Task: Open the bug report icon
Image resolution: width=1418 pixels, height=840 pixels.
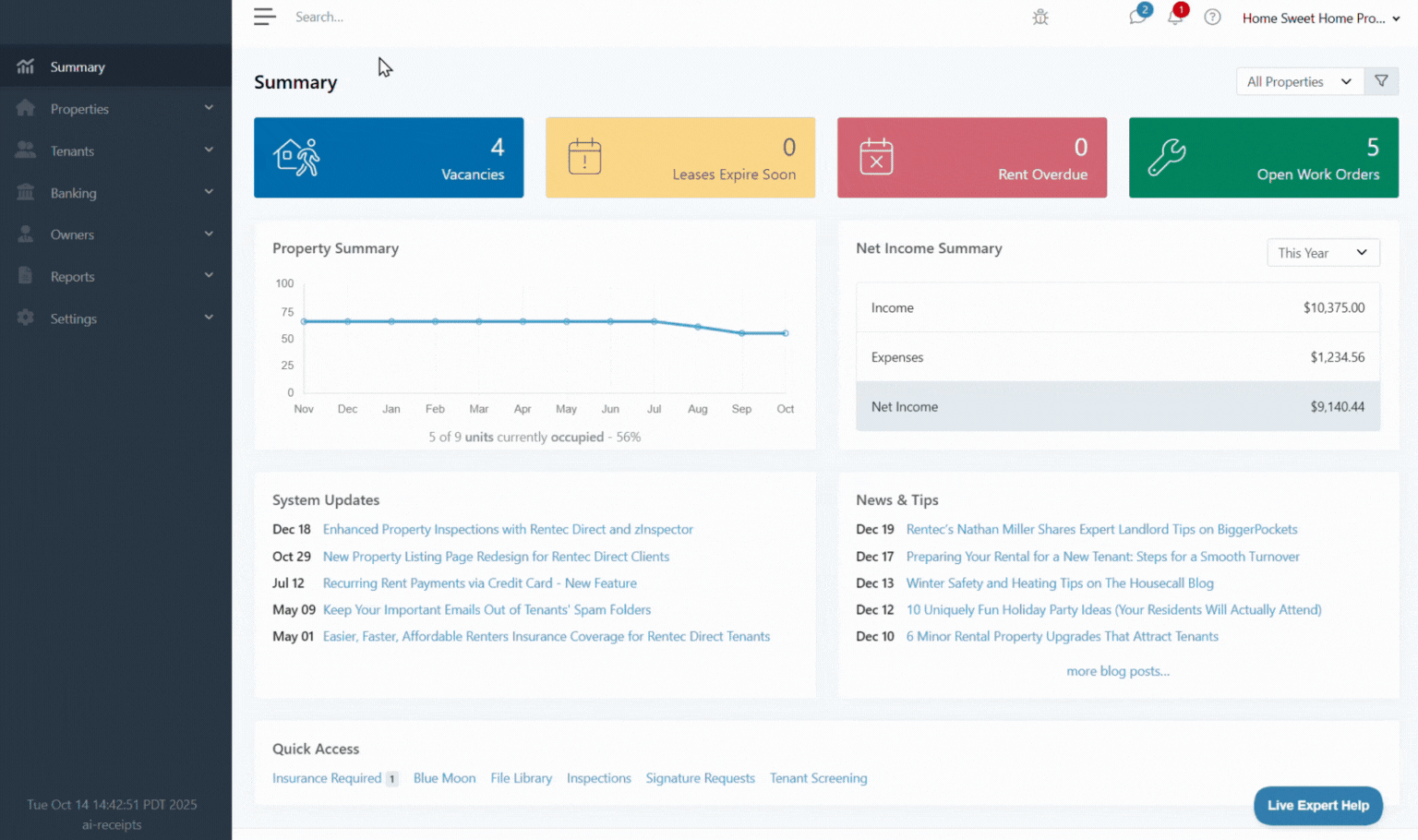Action: [x=1040, y=18]
